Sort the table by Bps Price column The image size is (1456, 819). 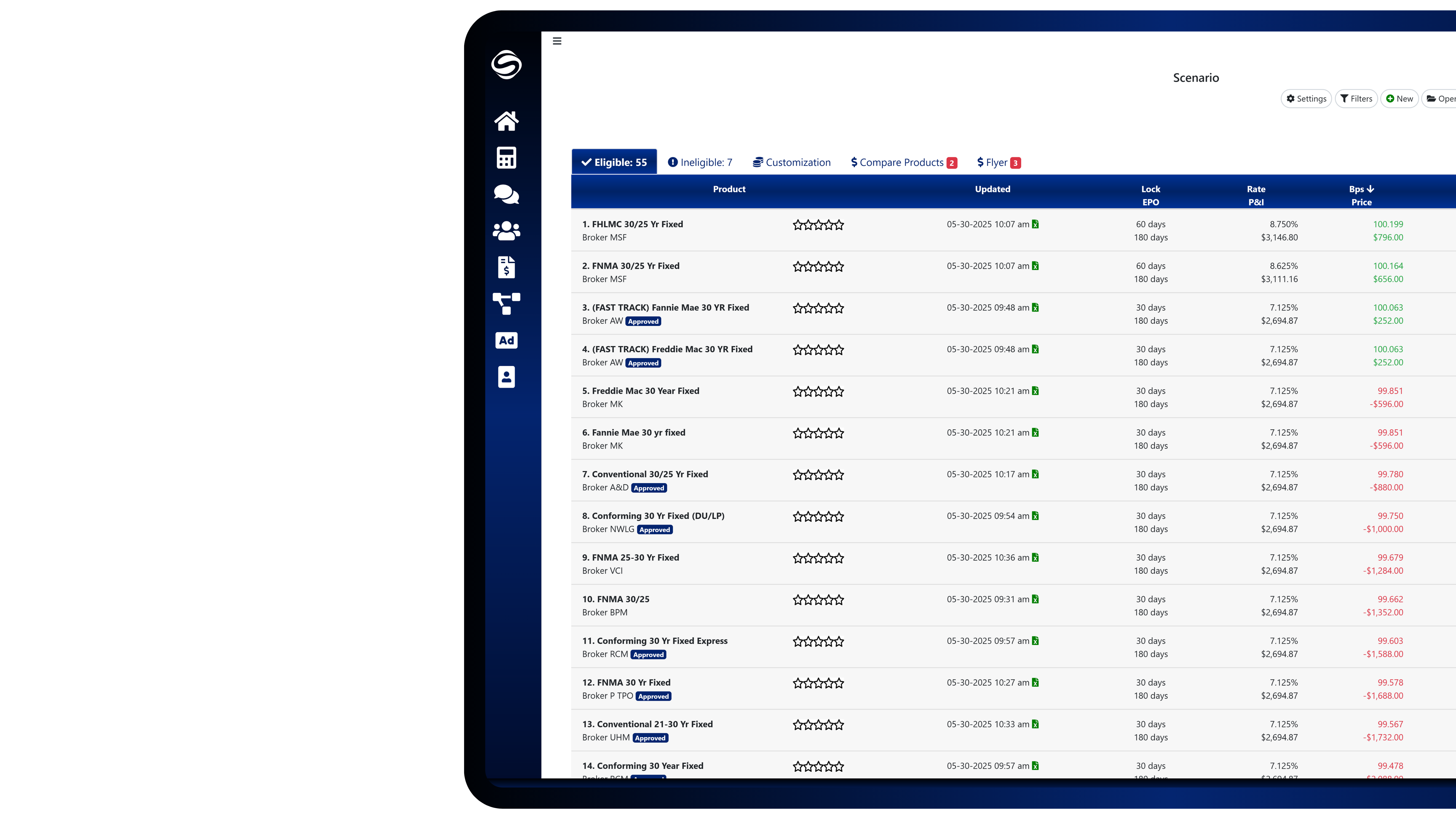pyautogui.click(x=1361, y=196)
